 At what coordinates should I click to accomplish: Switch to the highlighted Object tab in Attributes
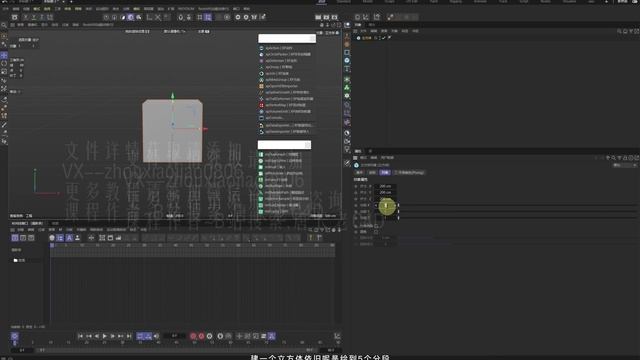point(385,173)
